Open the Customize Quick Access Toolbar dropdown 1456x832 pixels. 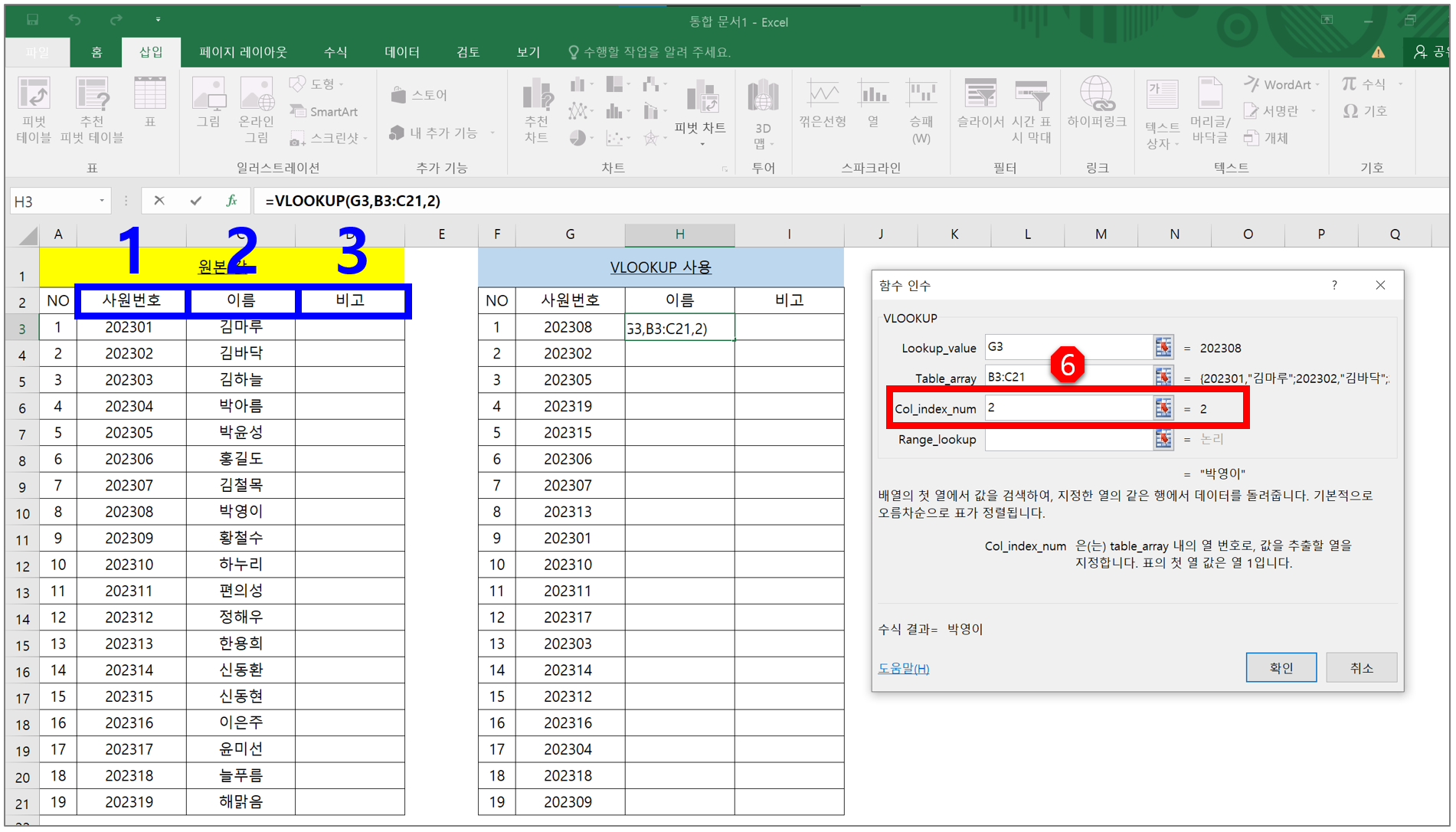click(x=158, y=20)
